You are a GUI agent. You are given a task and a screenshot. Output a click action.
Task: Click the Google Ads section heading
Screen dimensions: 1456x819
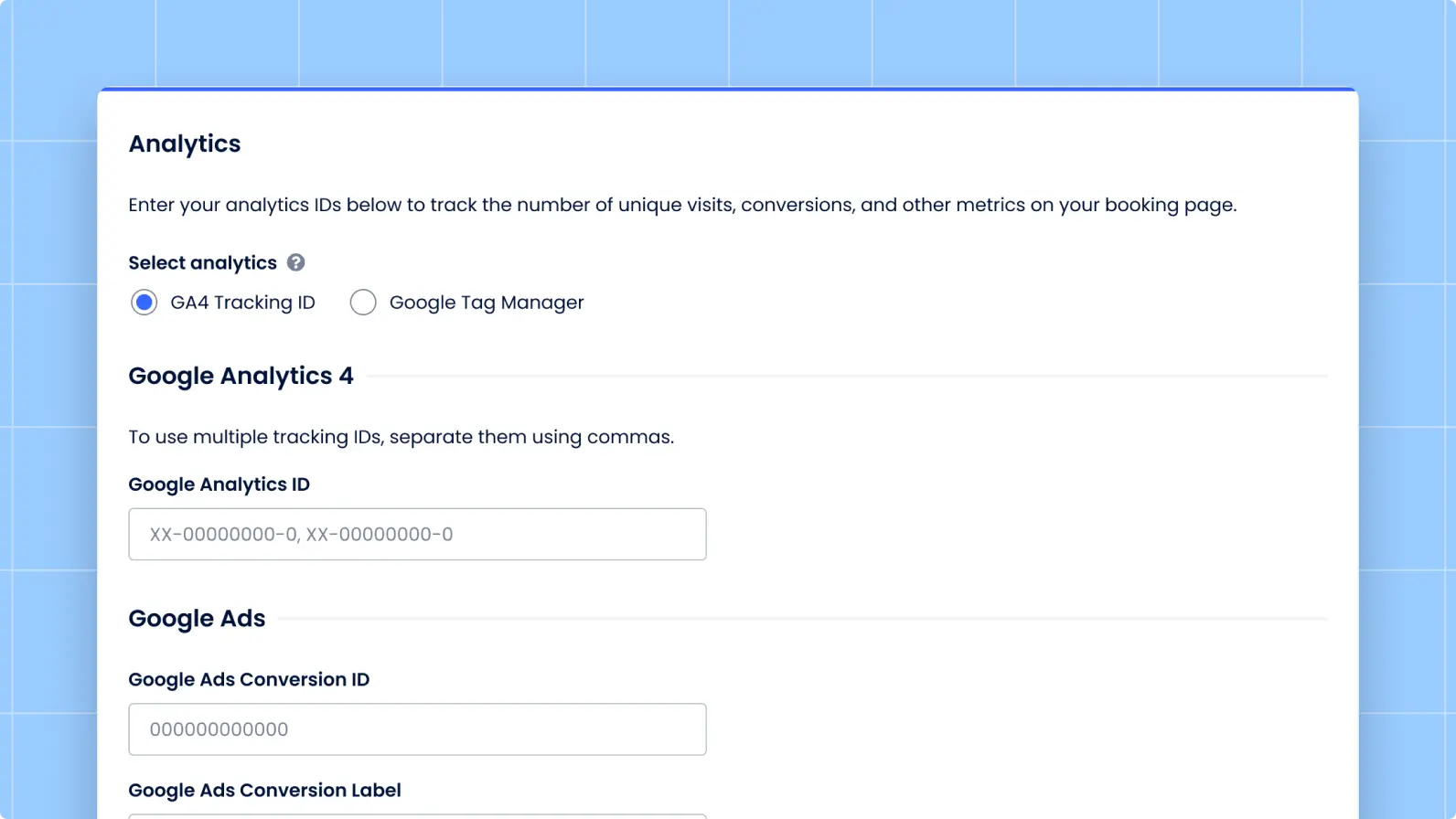click(197, 619)
